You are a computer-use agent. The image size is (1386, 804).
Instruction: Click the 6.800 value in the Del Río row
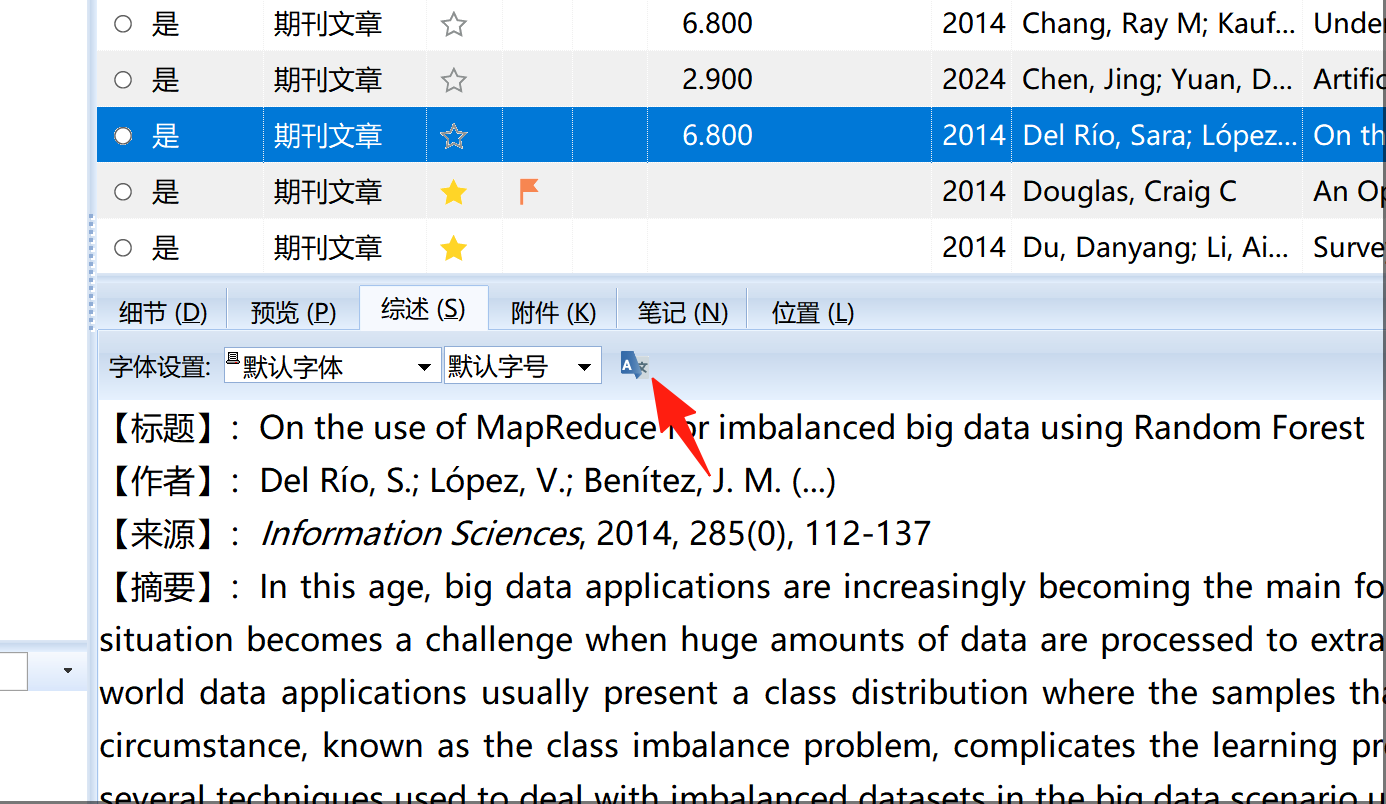point(717,136)
